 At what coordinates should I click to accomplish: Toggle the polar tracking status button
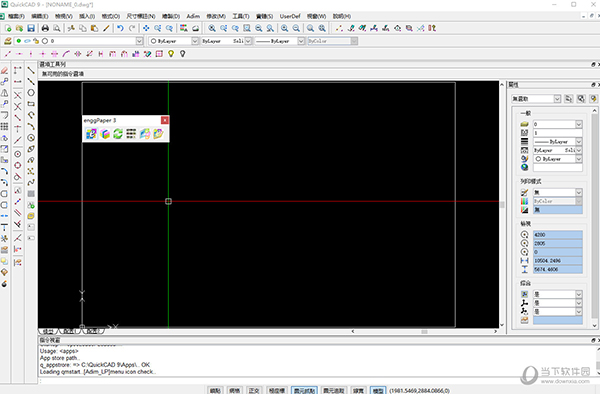[277, 390]
